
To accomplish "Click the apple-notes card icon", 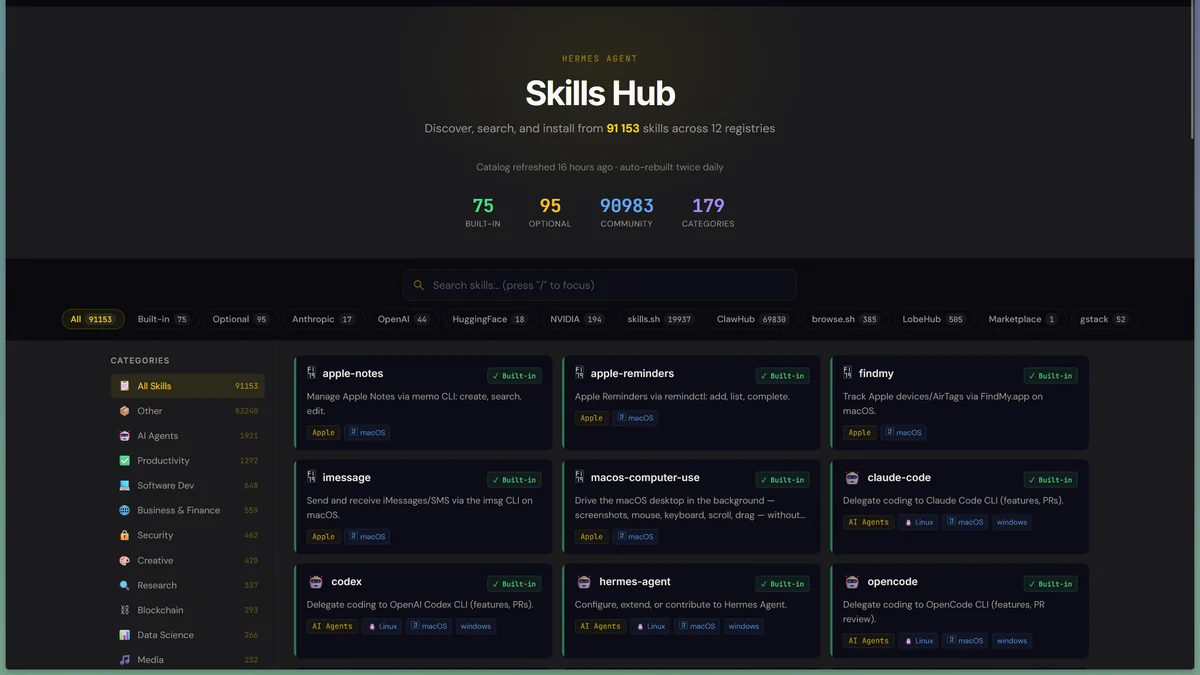I will (x=312, y=373).
